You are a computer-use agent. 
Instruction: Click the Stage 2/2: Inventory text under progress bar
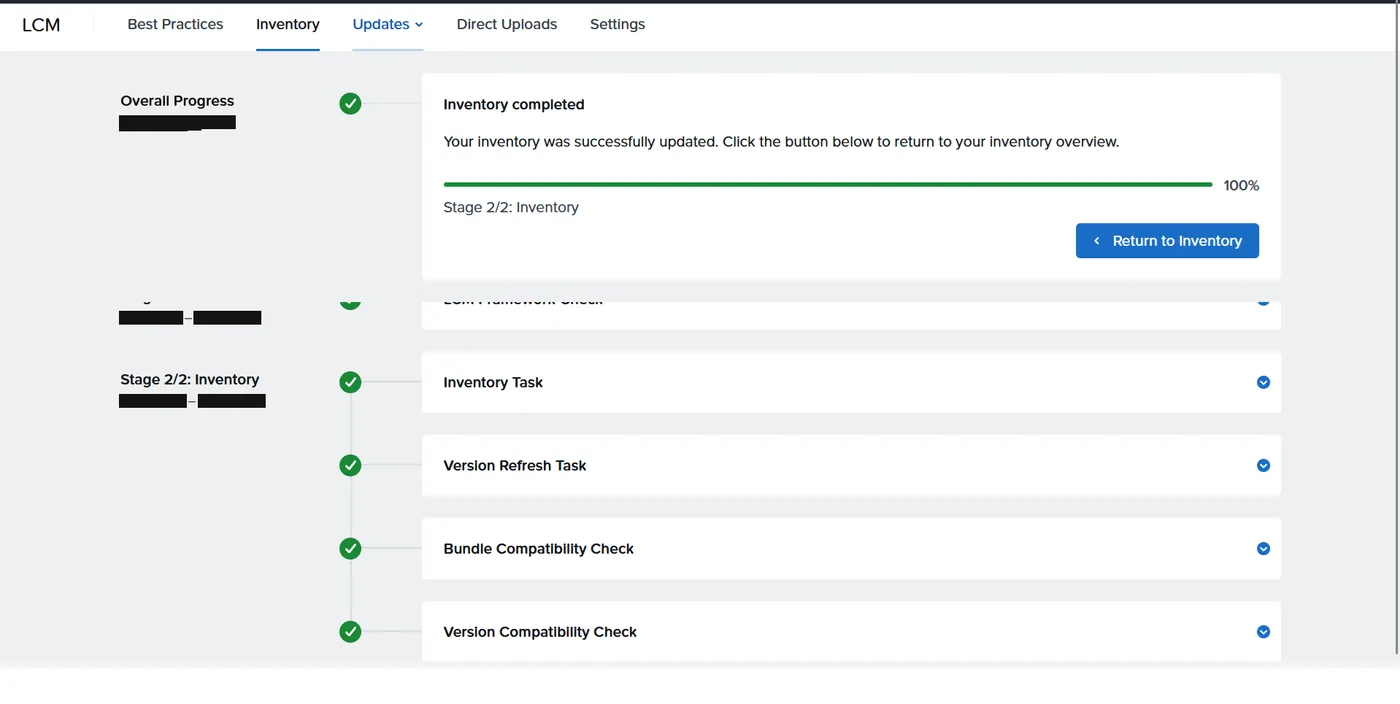[511, 207]
